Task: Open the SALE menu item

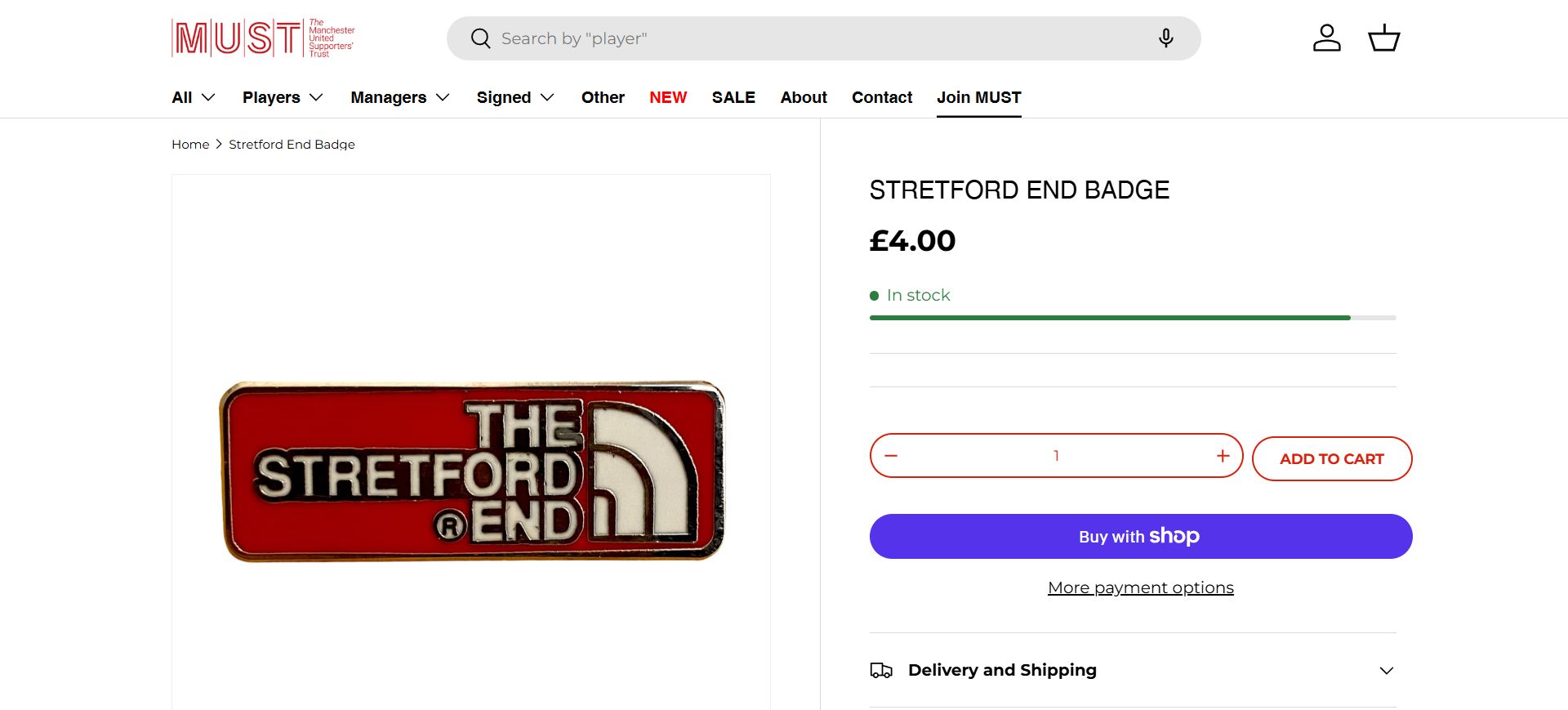Action: (x=733, y=97)
